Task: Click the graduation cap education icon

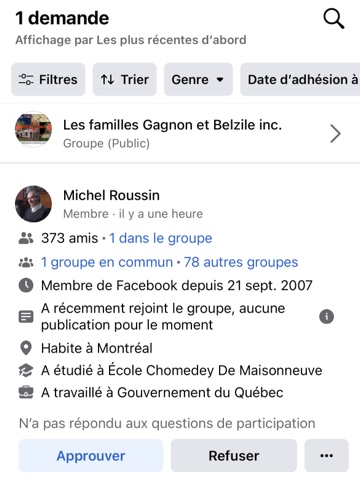Action: (26, 370)
